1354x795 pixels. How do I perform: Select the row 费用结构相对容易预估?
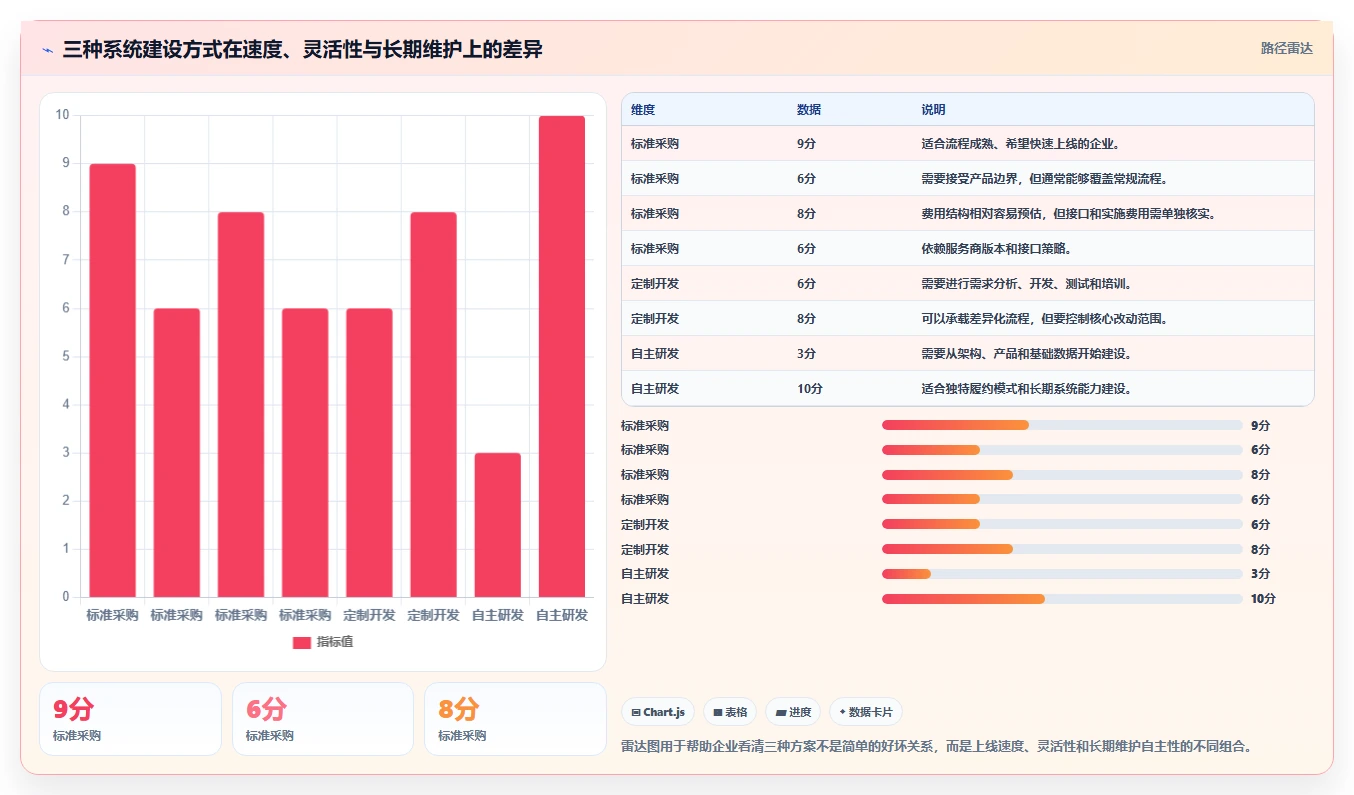click(967, 214)
